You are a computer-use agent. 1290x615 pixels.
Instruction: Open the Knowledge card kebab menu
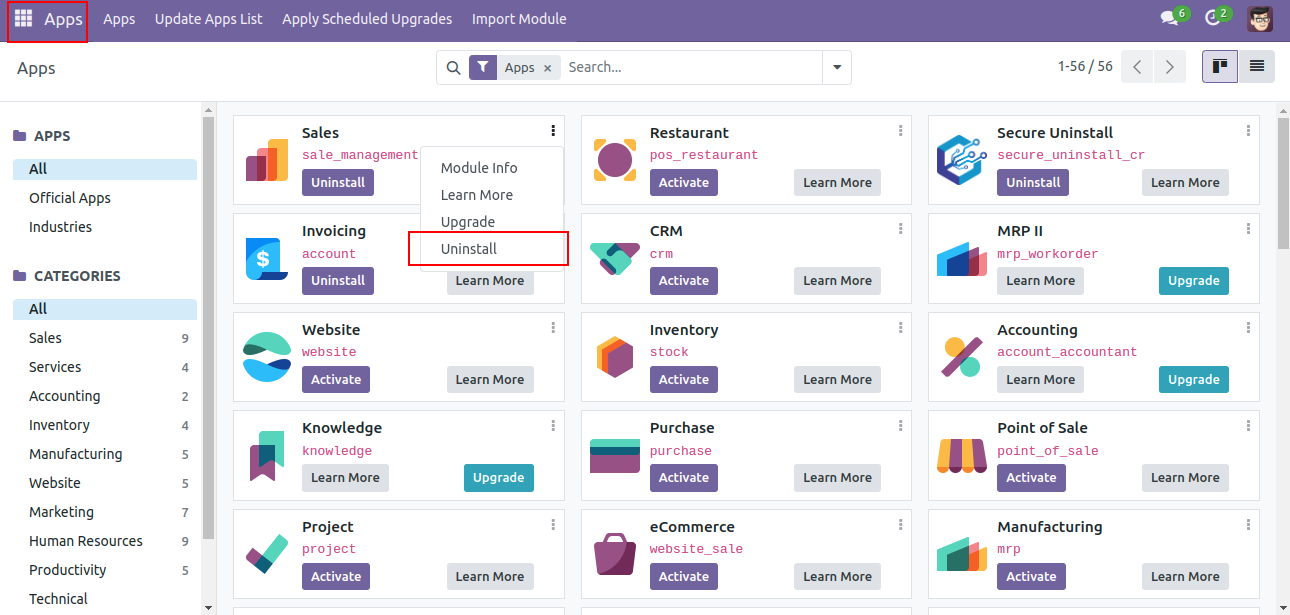pos(553,426)
